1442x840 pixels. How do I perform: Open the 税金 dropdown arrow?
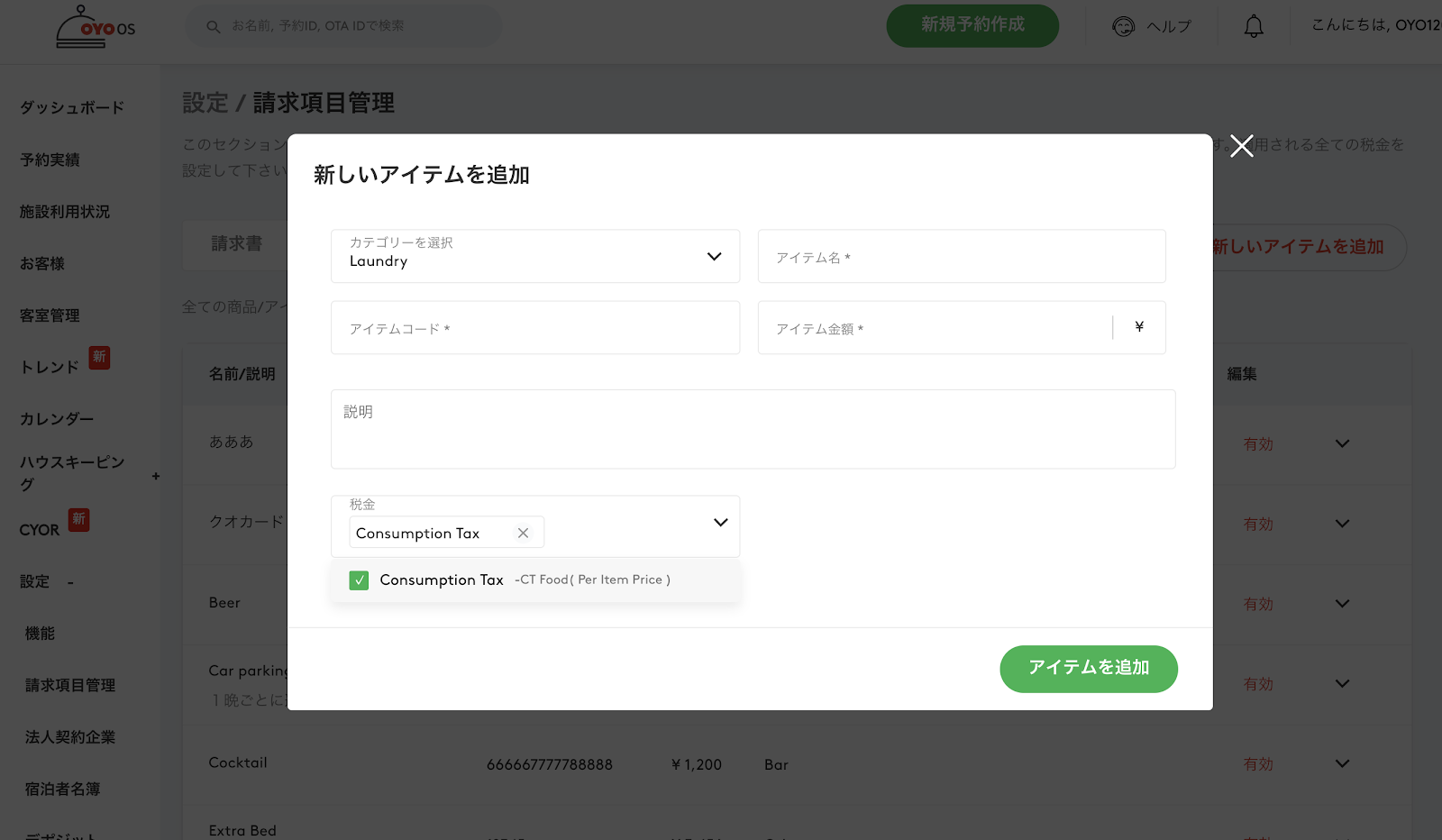720,523
